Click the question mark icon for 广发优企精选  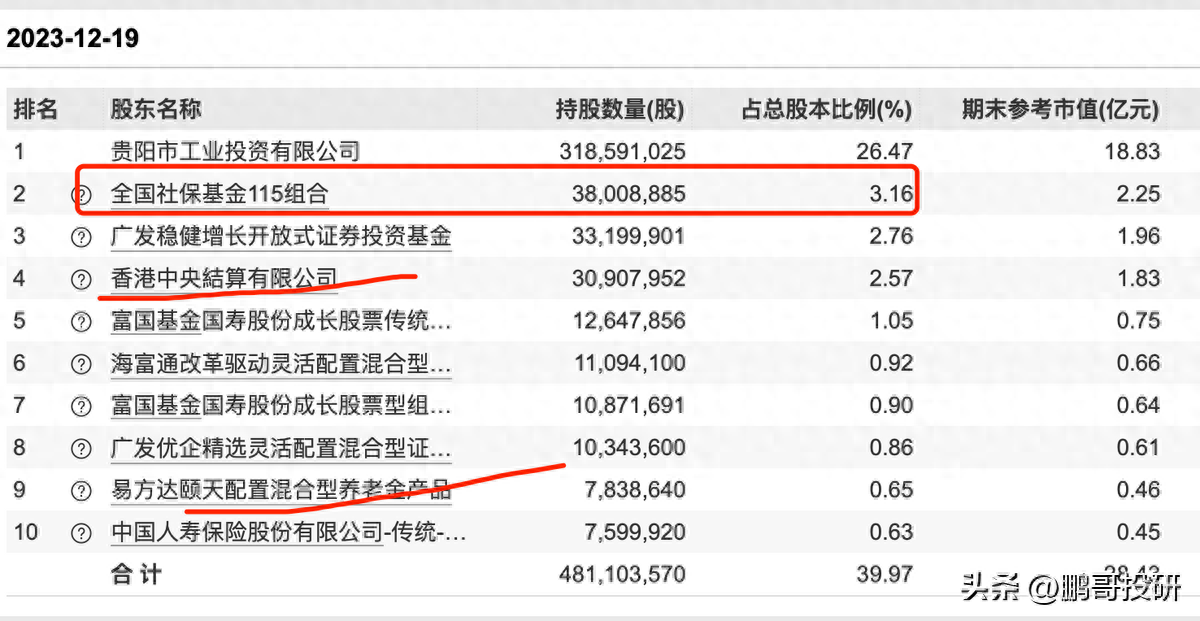[x=80, y=448]
